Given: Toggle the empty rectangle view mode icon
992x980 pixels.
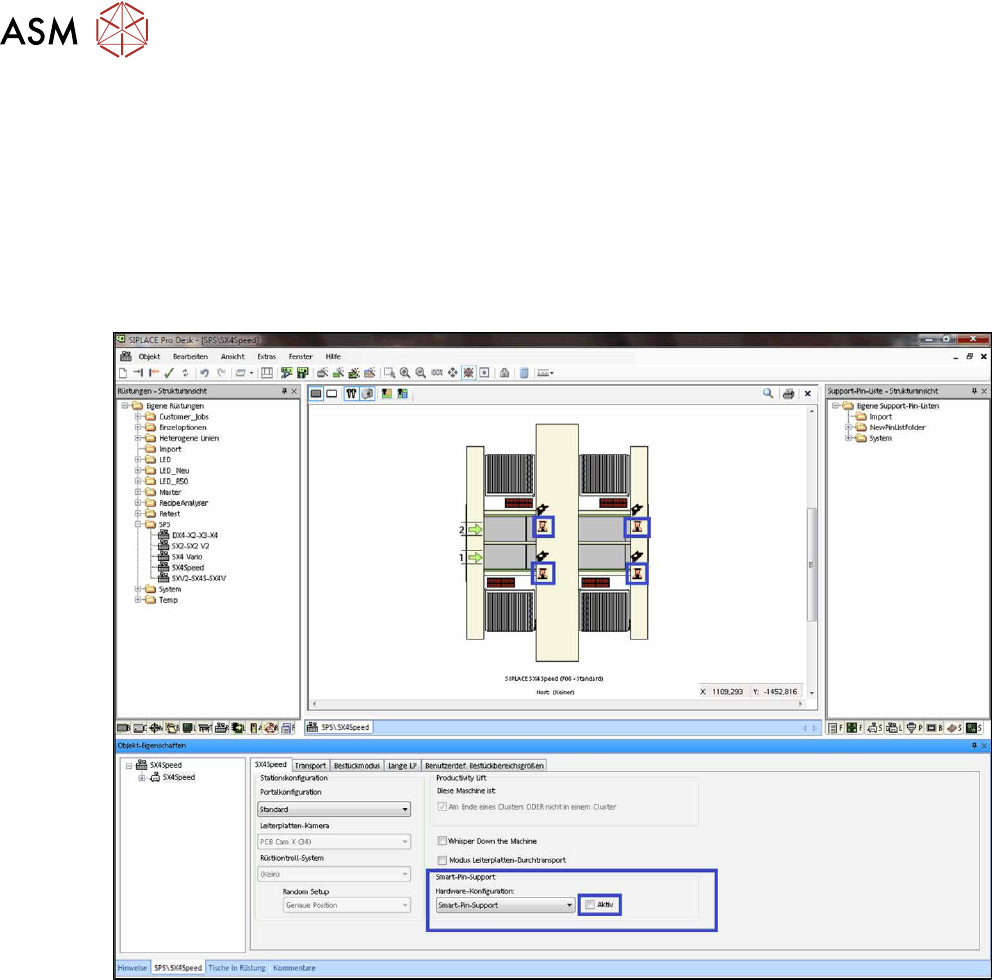Looking at the screenshot, I should click(332, 394).
